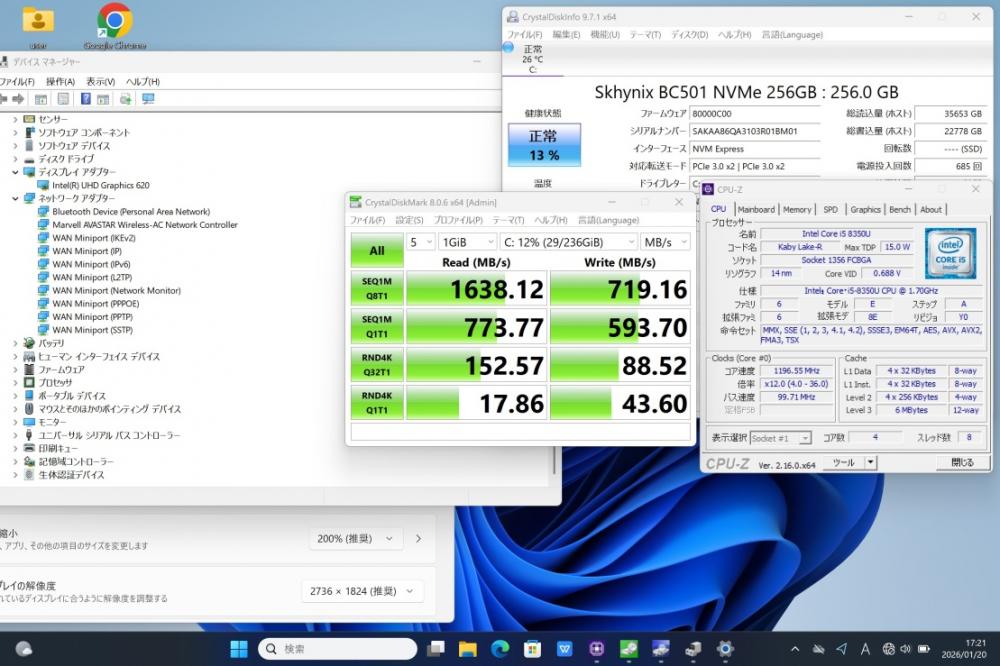This screenshot has width=1000, height=666.
Task: Click scan for hardware changes monitor icon
Action: click(x=148, y=99)
